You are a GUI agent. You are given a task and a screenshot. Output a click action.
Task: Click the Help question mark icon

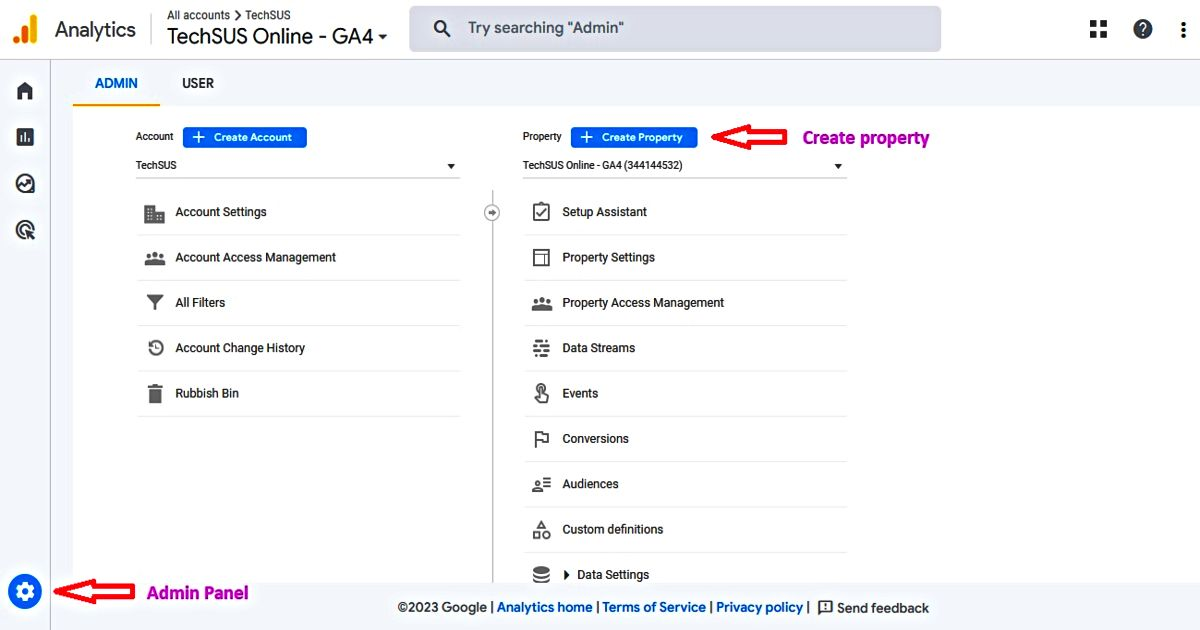(x=1142, y=29)
